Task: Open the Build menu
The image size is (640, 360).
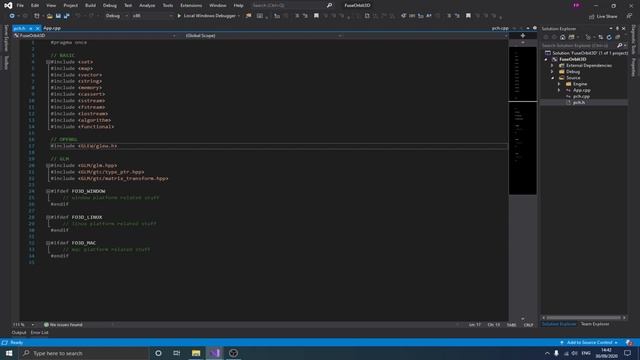Action: 90,6
